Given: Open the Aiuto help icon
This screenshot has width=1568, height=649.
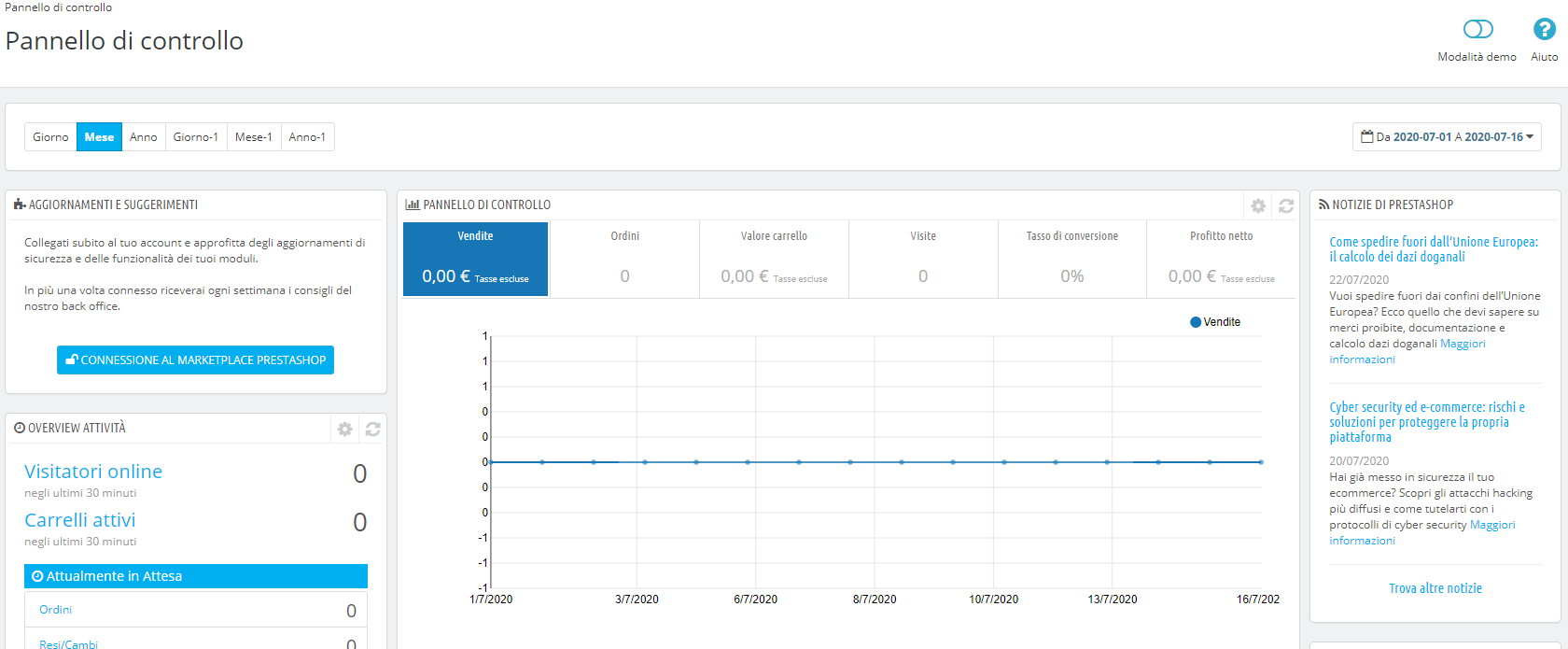Looking at the screenshot, I should pyautogui.click(x=1544, y=30).
